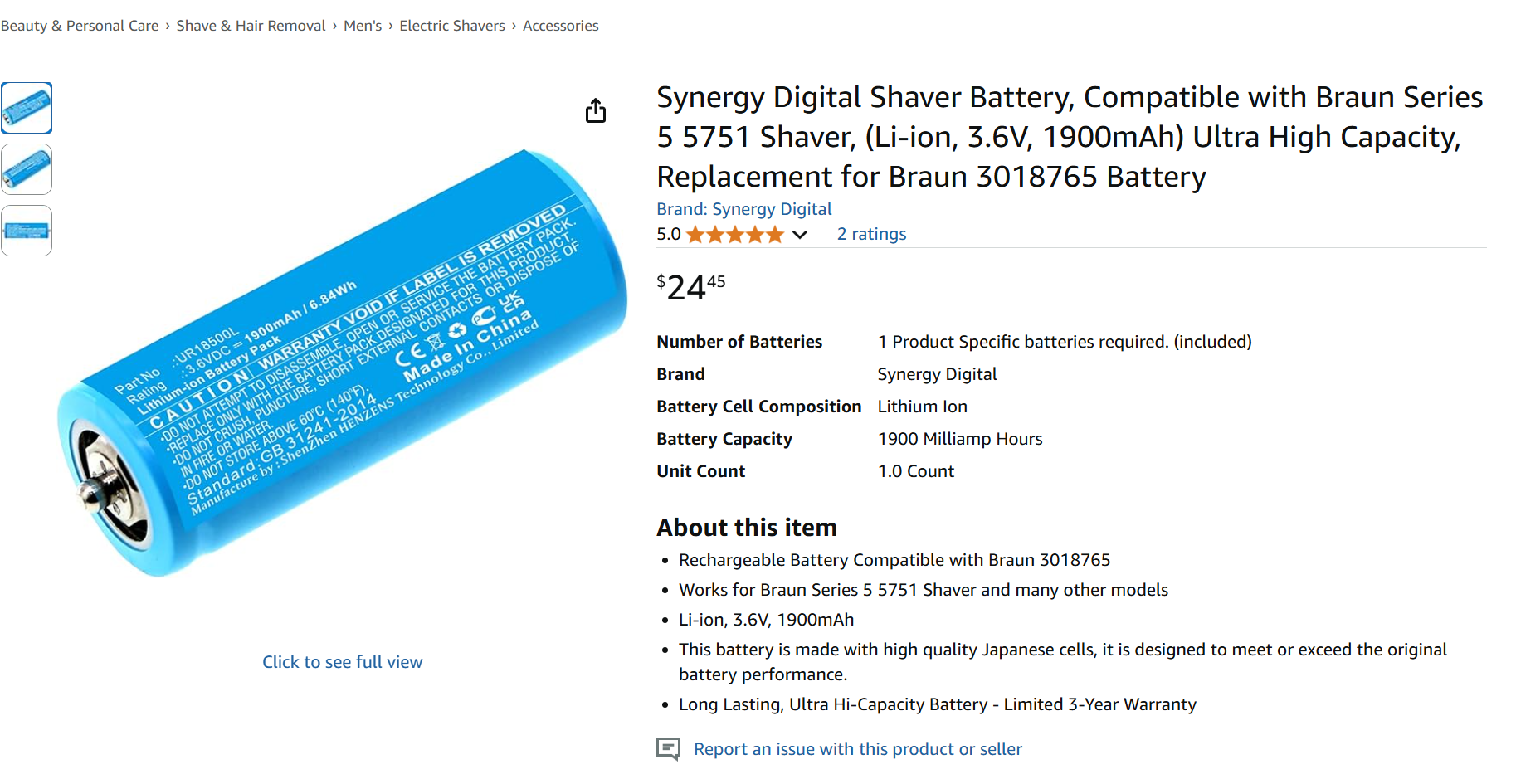The width and height of the screenshot is (1516, 784).
Task: Go to Beauty & Personal Care breadcrumb
Action: (80, 26)
